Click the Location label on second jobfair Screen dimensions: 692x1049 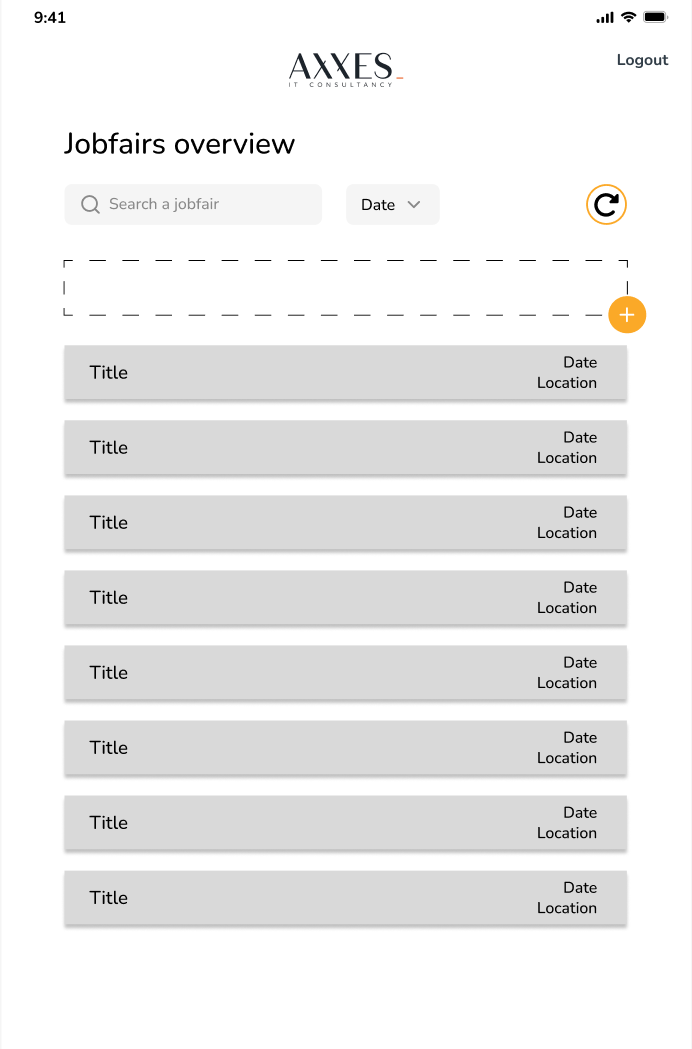(x=567, y=458)
